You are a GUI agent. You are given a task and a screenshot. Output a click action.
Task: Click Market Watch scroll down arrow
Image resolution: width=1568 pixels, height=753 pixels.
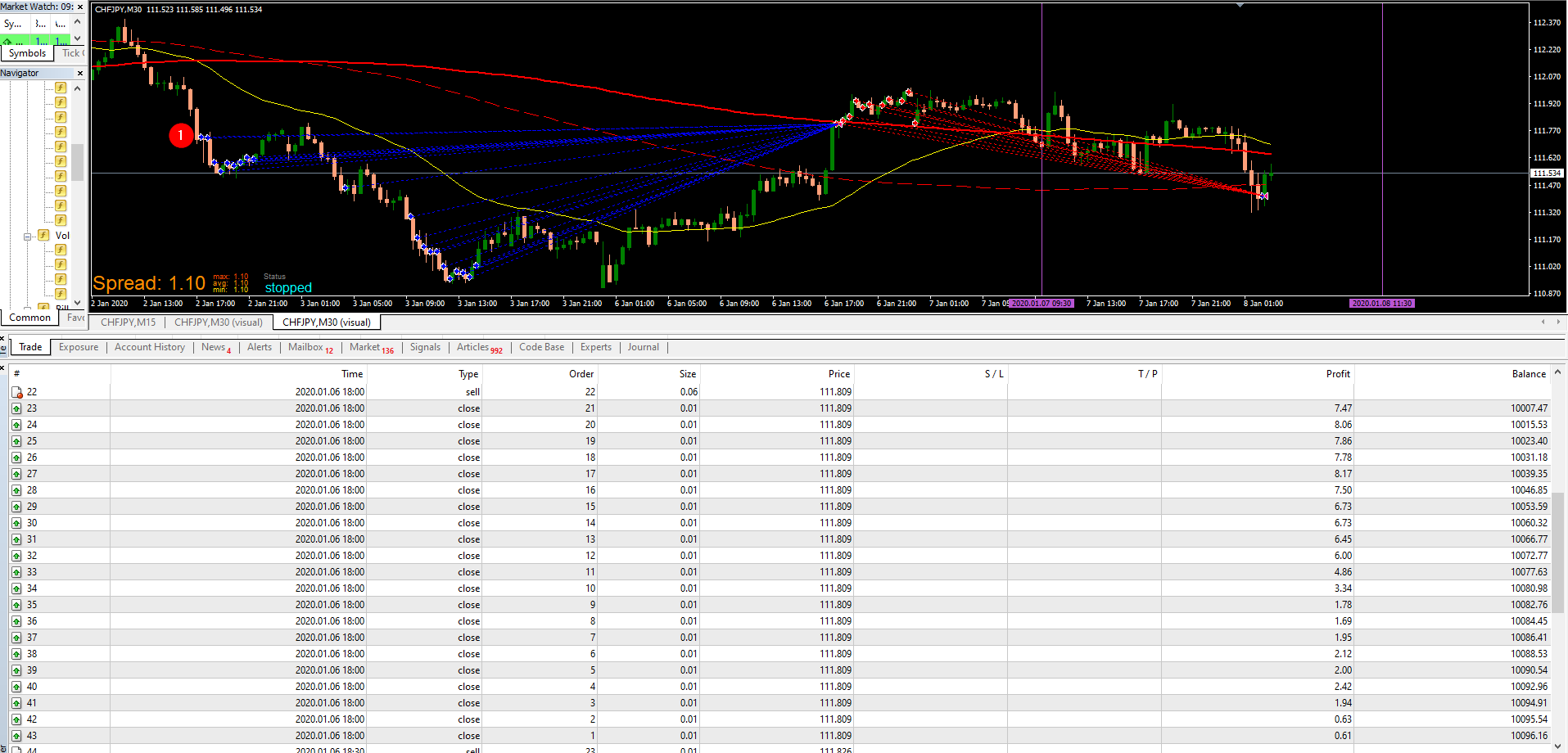pos(78,38)
